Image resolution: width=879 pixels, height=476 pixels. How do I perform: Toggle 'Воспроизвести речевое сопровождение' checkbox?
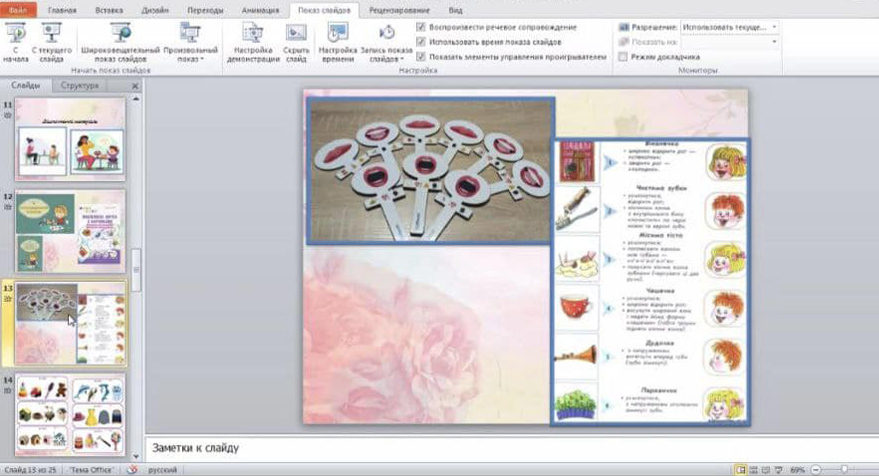pyautogui.click(x=421, y=27)
